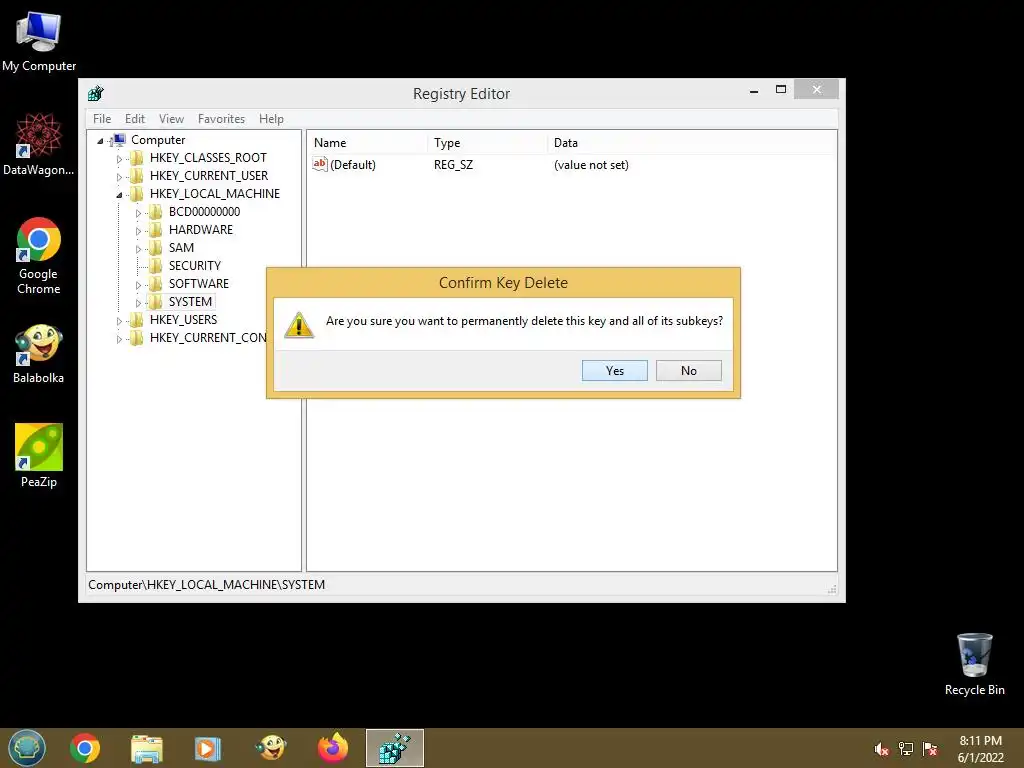
Task: Launch Chrome from the taskbar
Action: (x=85, y=748)
